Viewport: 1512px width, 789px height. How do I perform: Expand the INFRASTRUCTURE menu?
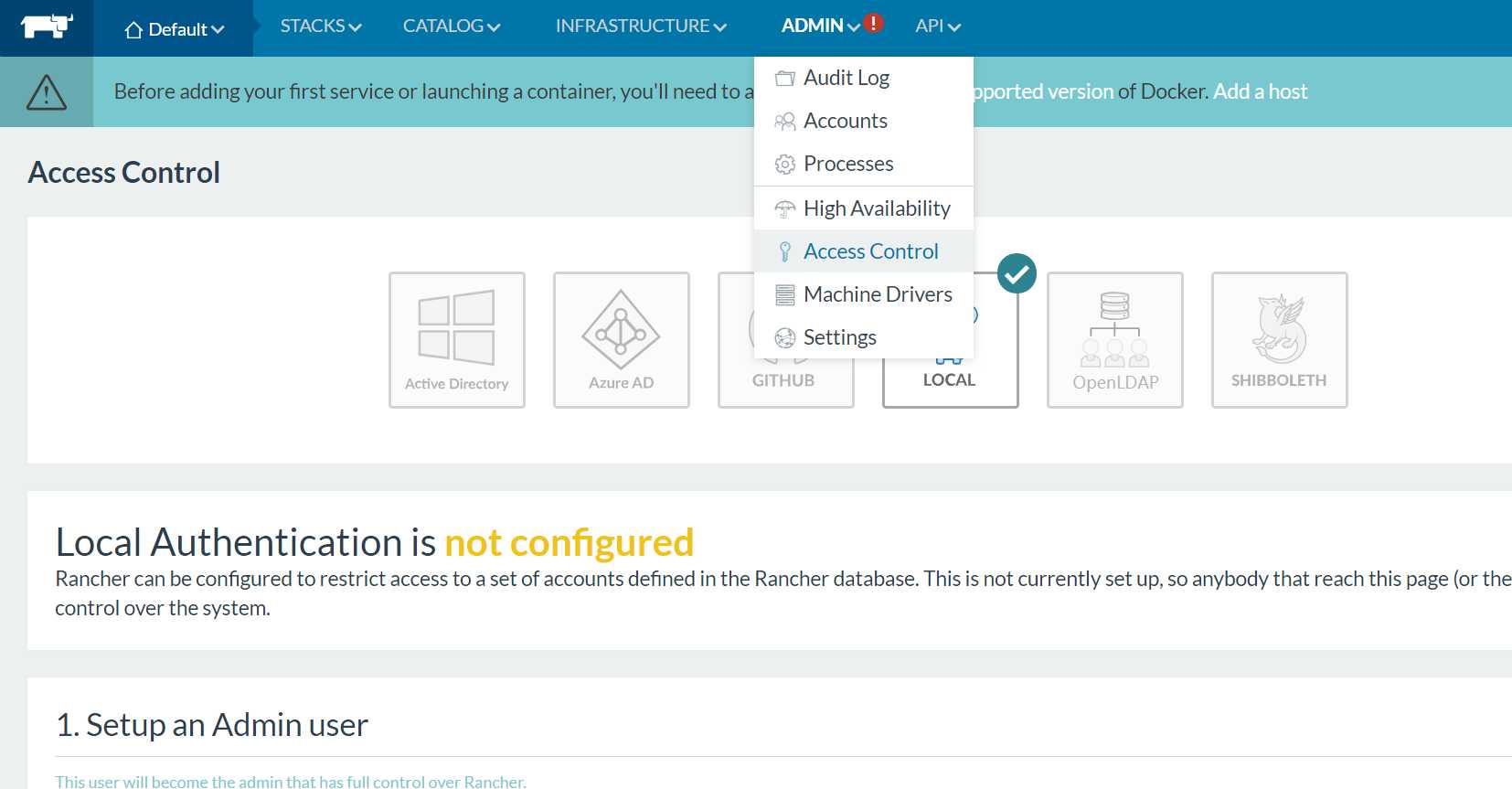(x=641, y=27)
